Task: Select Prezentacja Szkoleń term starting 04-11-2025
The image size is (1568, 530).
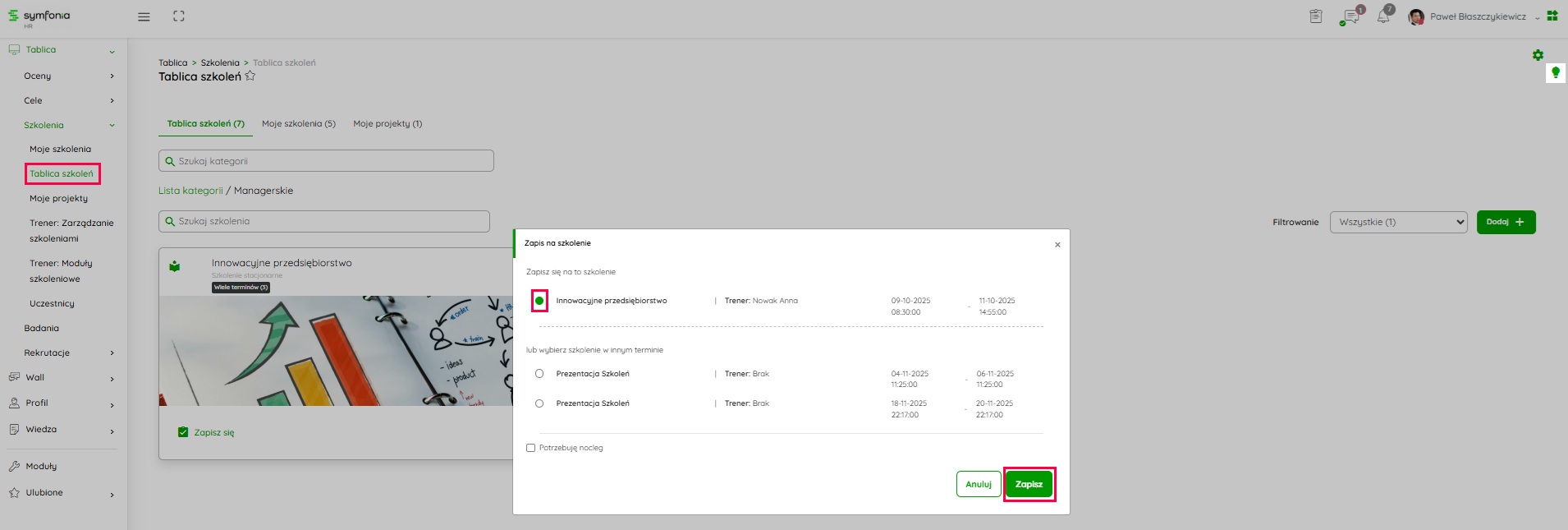Action: [x=539, y=374]
